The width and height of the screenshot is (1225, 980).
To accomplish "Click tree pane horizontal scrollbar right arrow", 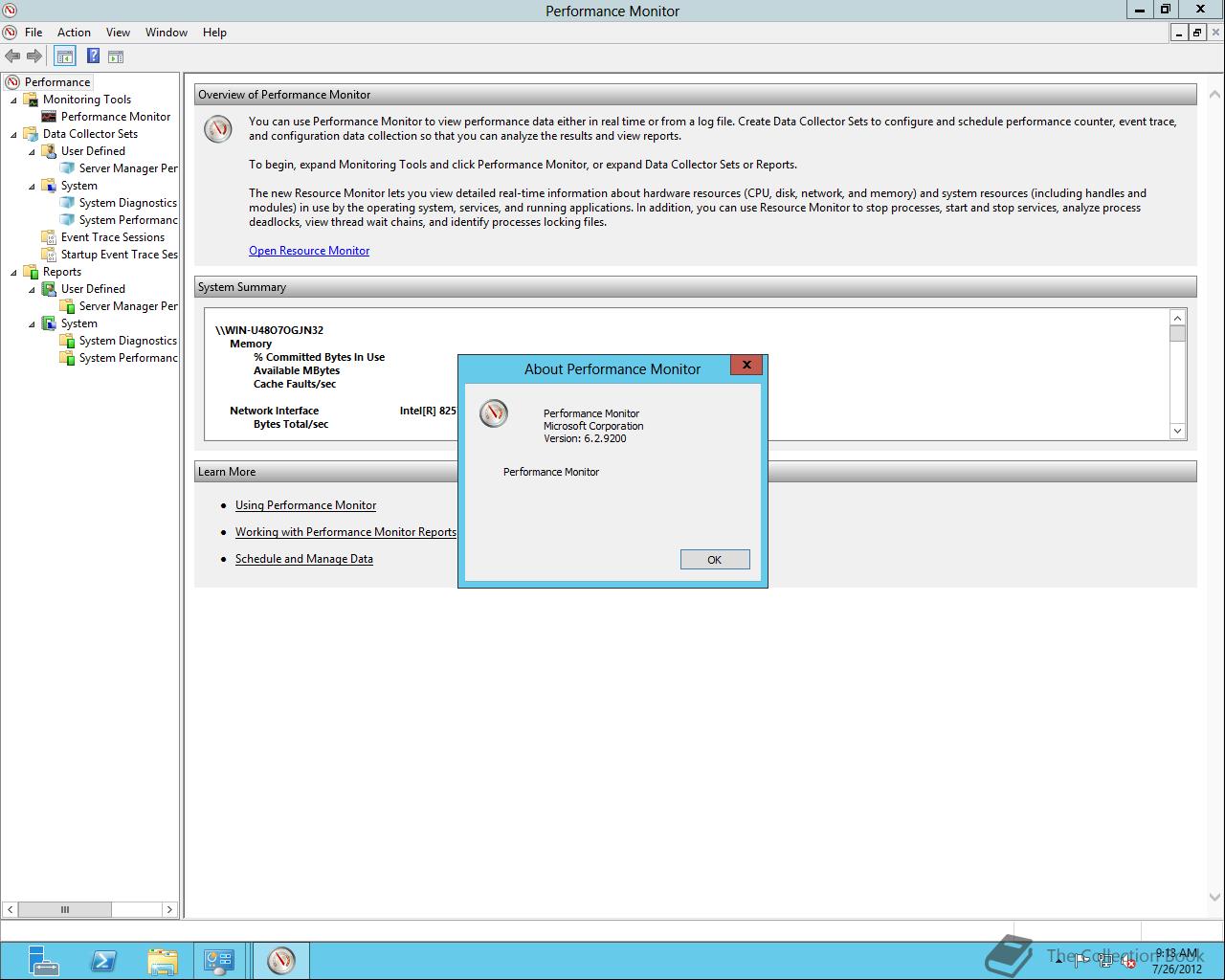I will pos(169,909).
